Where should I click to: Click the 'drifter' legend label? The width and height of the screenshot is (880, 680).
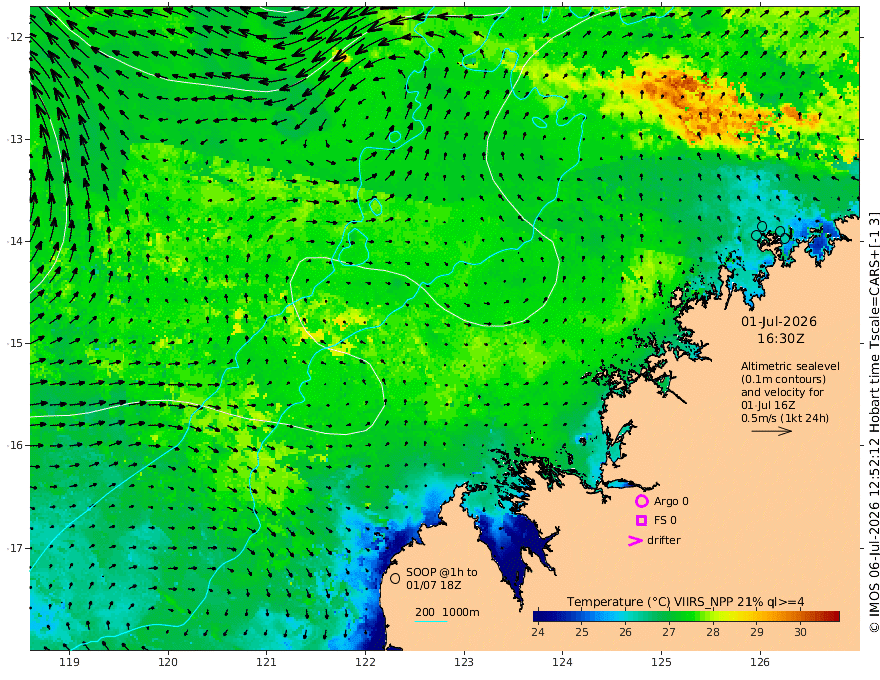664,540
